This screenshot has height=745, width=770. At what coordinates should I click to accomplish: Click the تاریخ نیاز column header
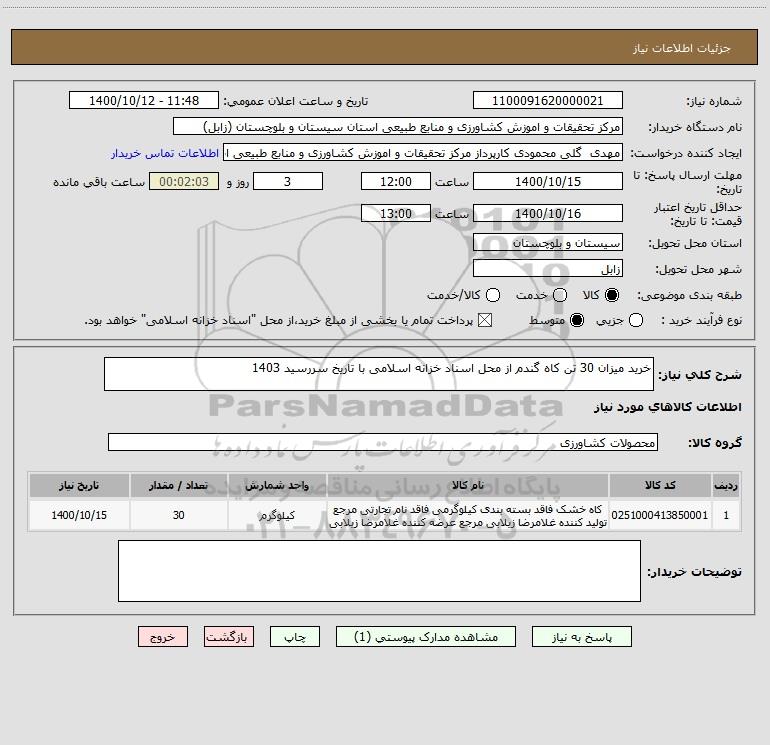[79, 485]
